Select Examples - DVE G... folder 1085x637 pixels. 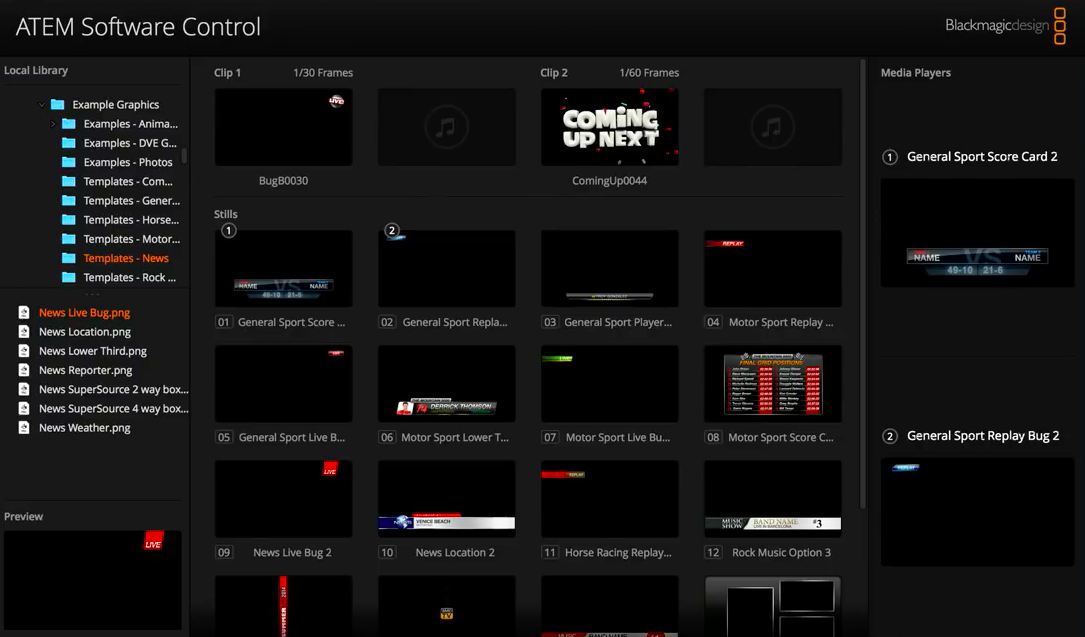pyautogui.click(x=129, y=143)
